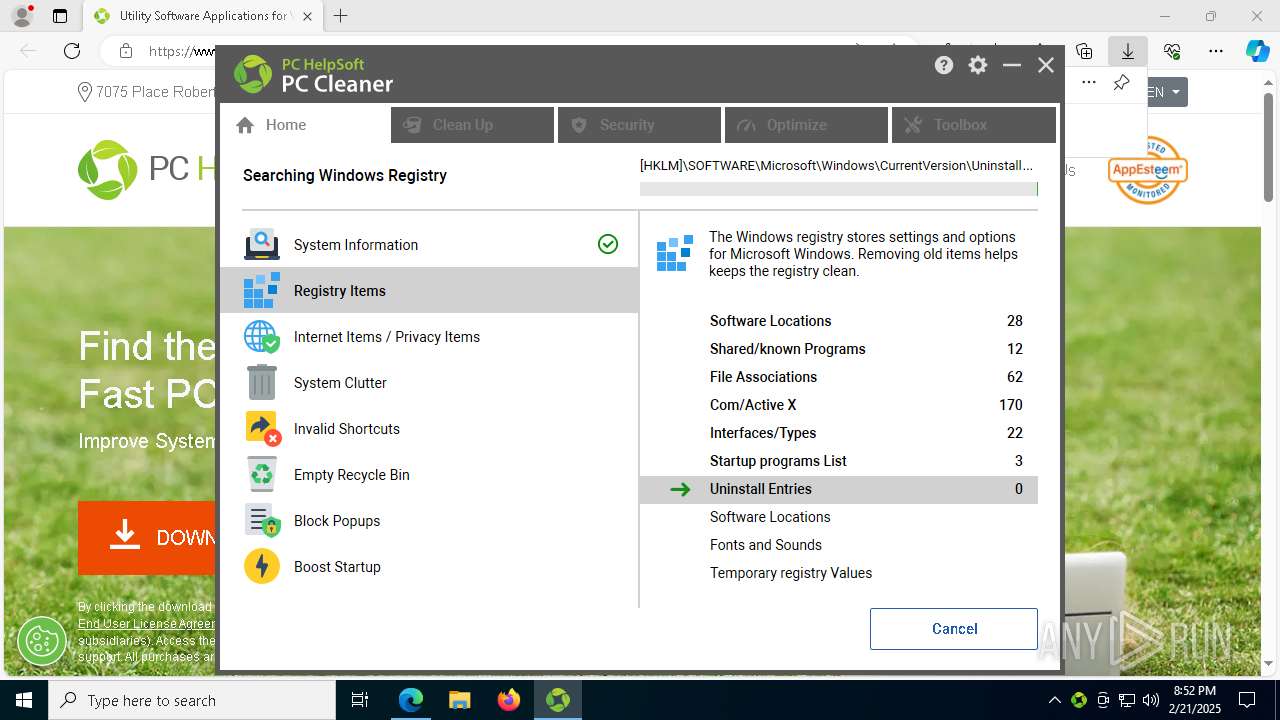1280x720 pixels.
Task: Open Browser essentials icon in Edge
Action: 1172,51
